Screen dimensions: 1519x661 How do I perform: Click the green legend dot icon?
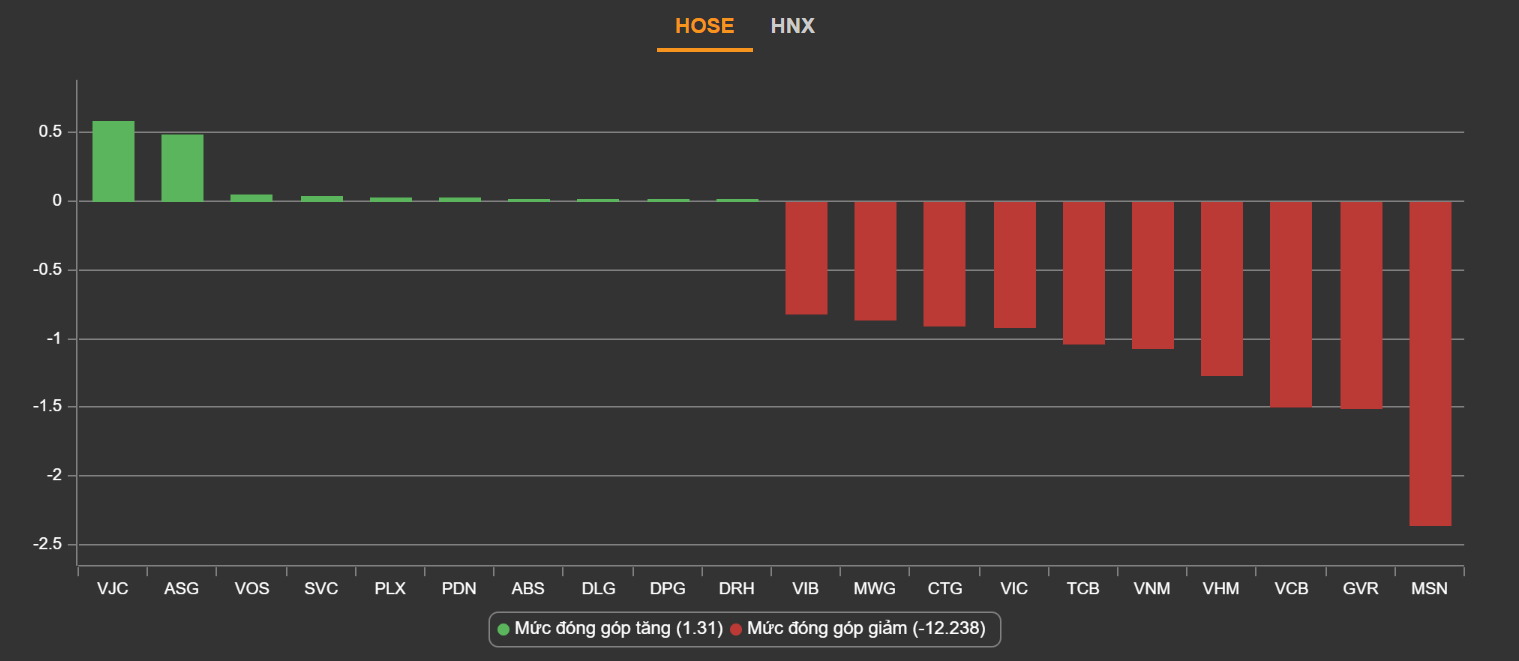click(x=504, y=629)
